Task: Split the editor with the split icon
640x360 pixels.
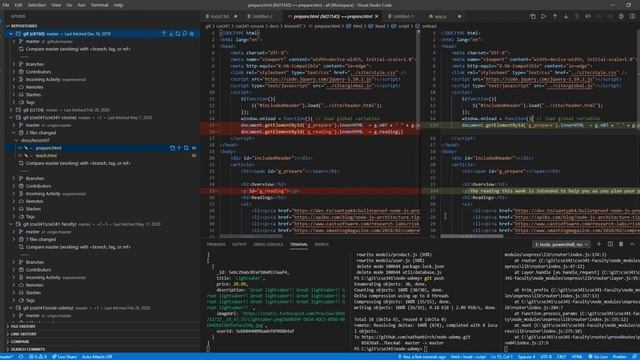Action: click(x=632, y=16)
